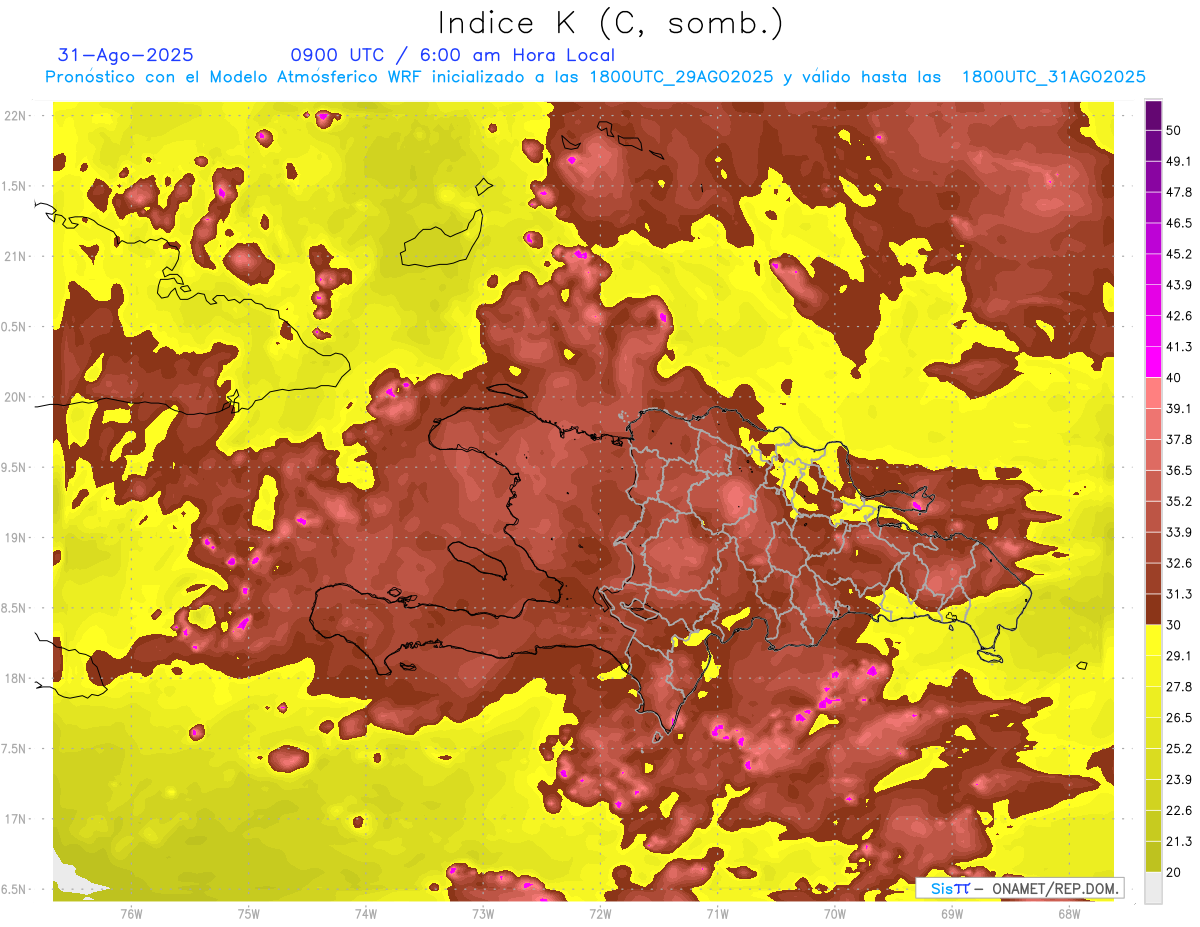
Task: Click latitude axis label "17N"
Action: coord(15,819)
